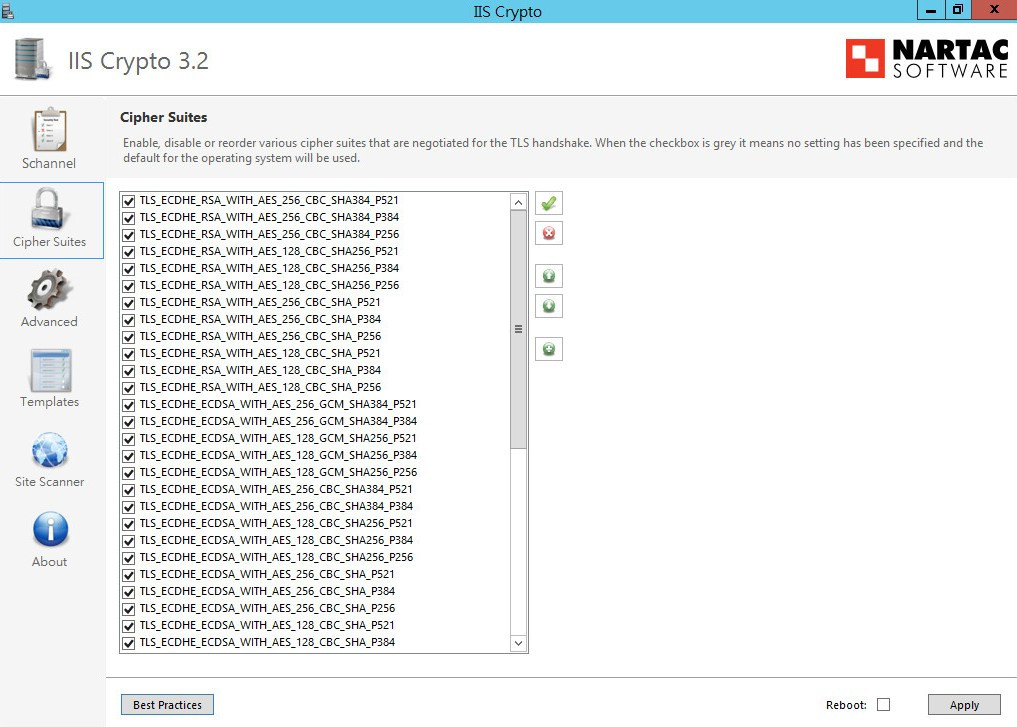Select row TLS_ECDHE_ECDSA_WITH_AES_256_CBC_SHA_P521

pos(315,575)
